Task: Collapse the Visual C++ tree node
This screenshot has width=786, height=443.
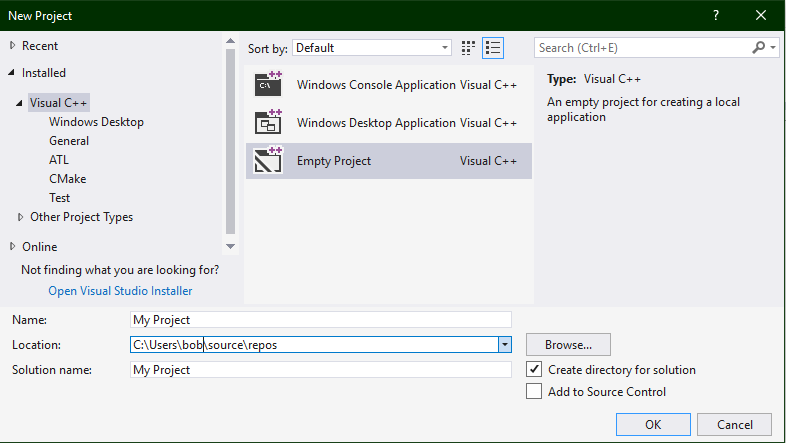Action: coord(20,103)
